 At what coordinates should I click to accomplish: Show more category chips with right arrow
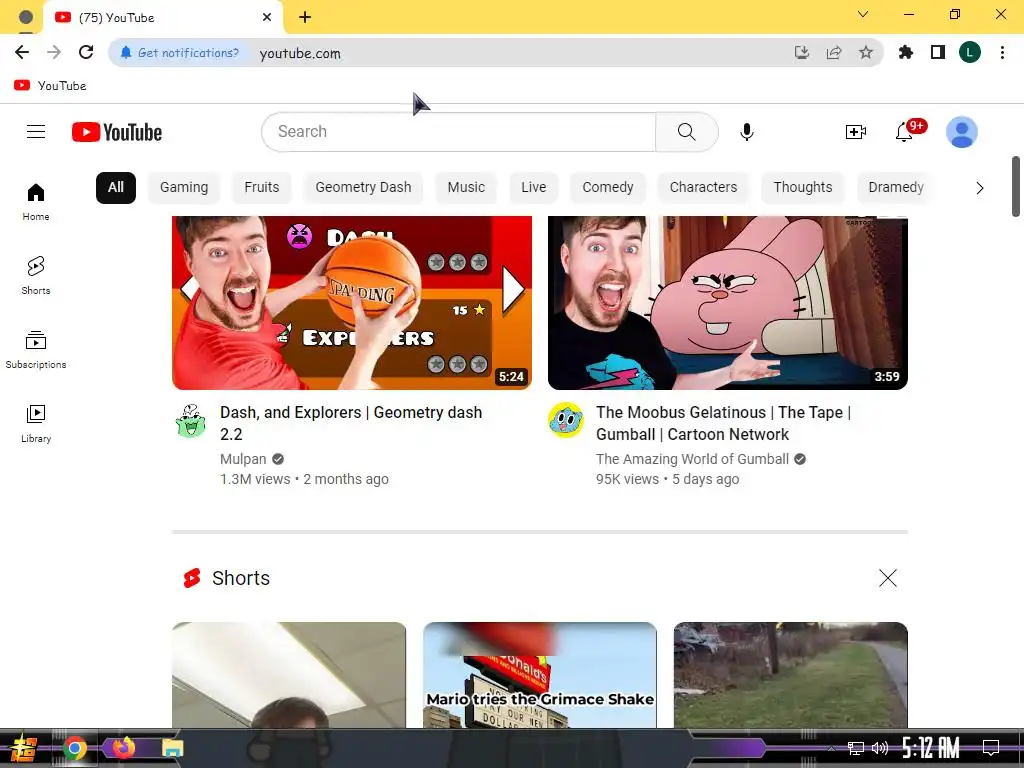tap(980, 188)
